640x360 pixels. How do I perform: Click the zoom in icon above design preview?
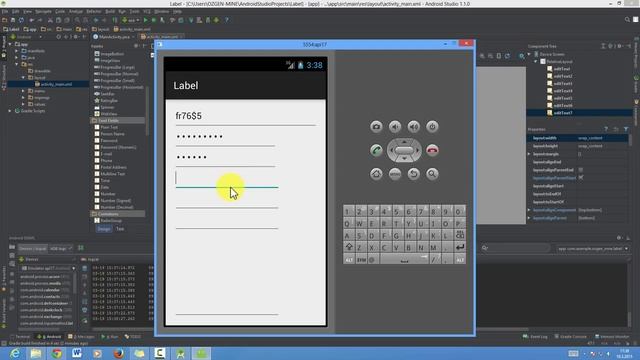[482, 56]
